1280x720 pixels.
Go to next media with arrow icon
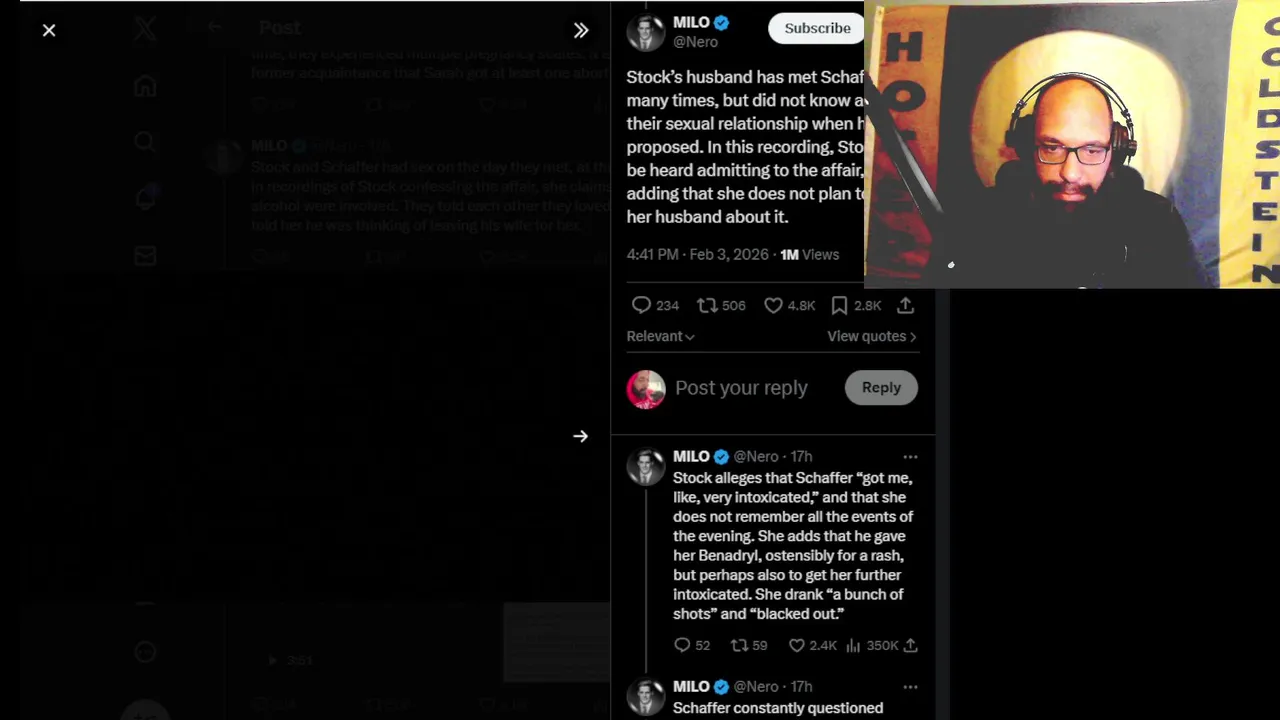pos(580,436)
